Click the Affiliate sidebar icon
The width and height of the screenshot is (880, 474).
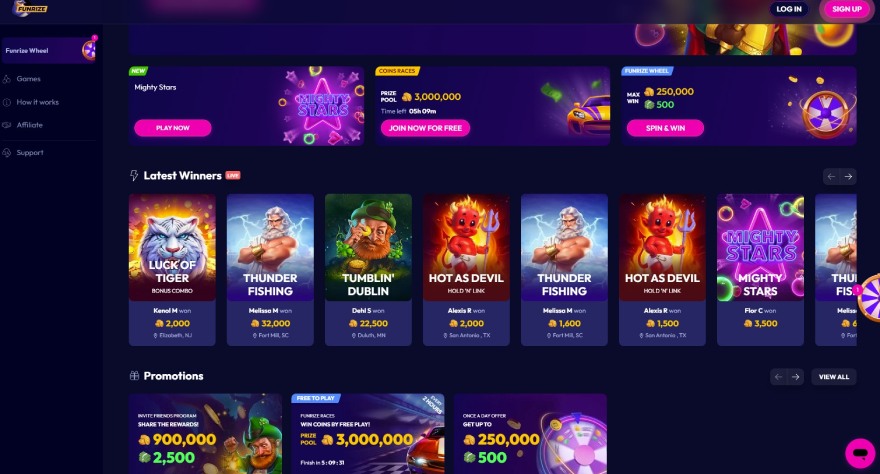(7, 125)
